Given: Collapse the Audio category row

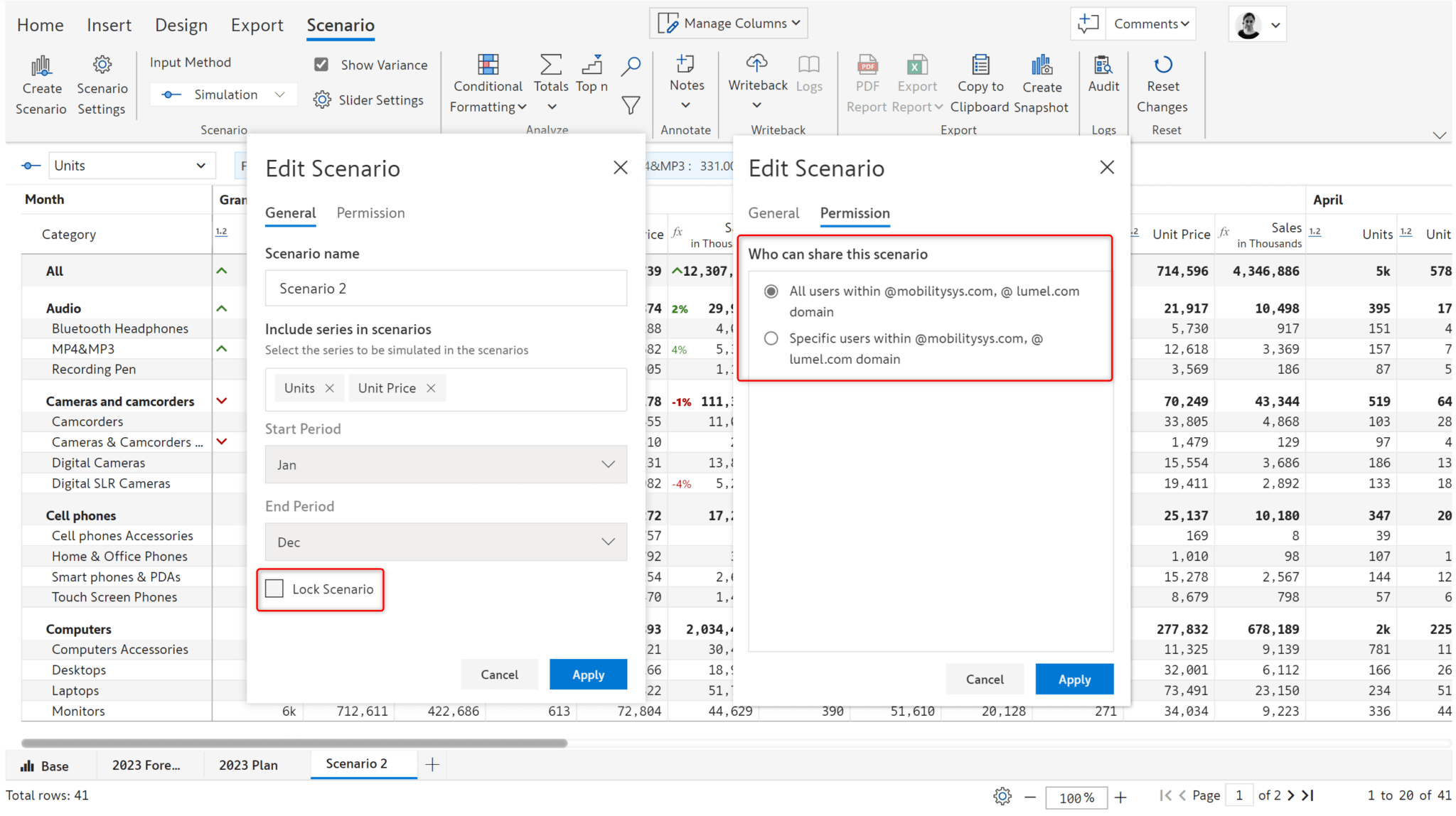Looking at the screenshot, I should 221,308.
